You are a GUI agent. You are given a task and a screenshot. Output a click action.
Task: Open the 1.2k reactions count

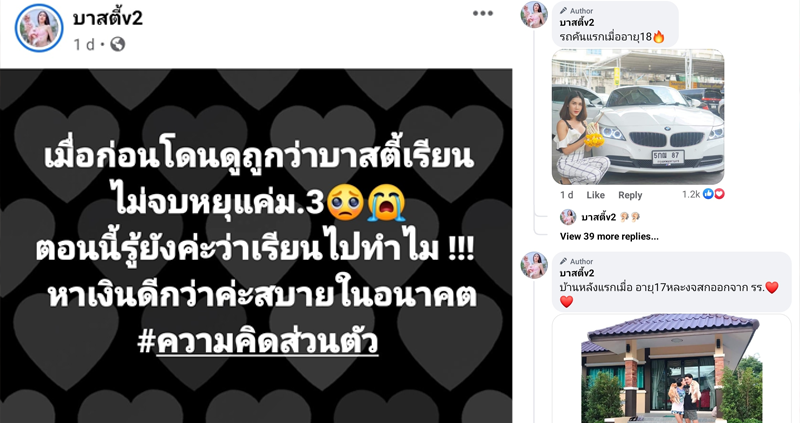691,194
